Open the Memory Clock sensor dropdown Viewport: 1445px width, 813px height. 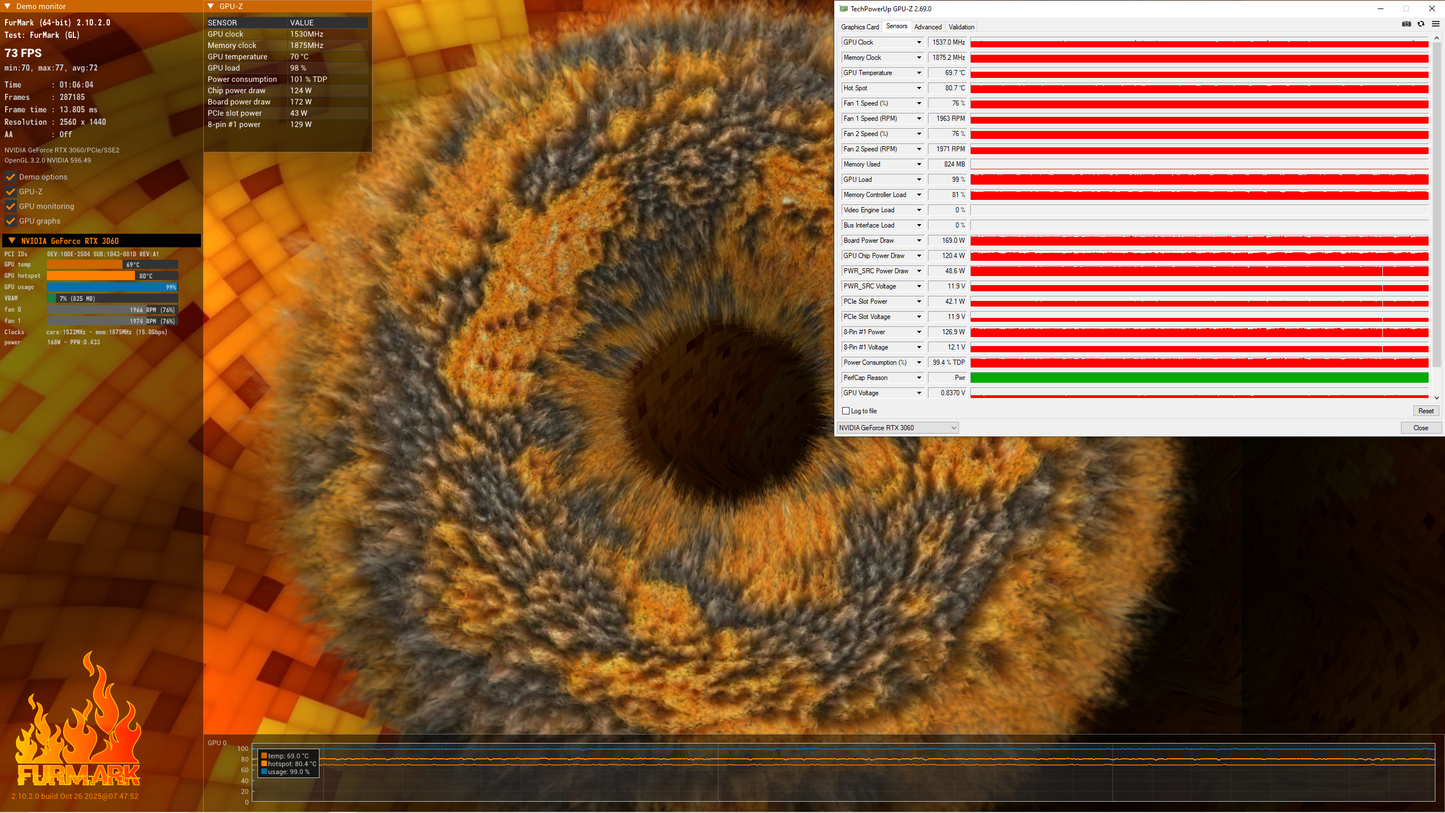(919, 58)
